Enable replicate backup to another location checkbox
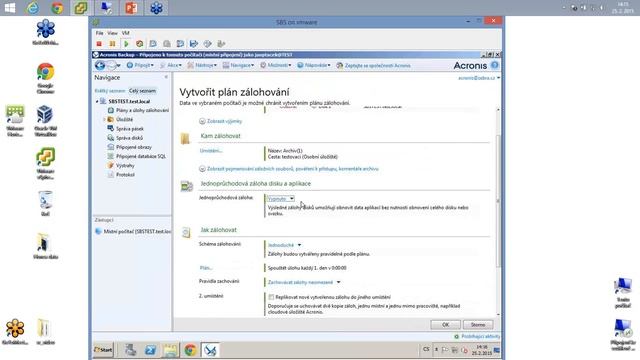Screen dimensions: 640x360 tap(271, 297)
